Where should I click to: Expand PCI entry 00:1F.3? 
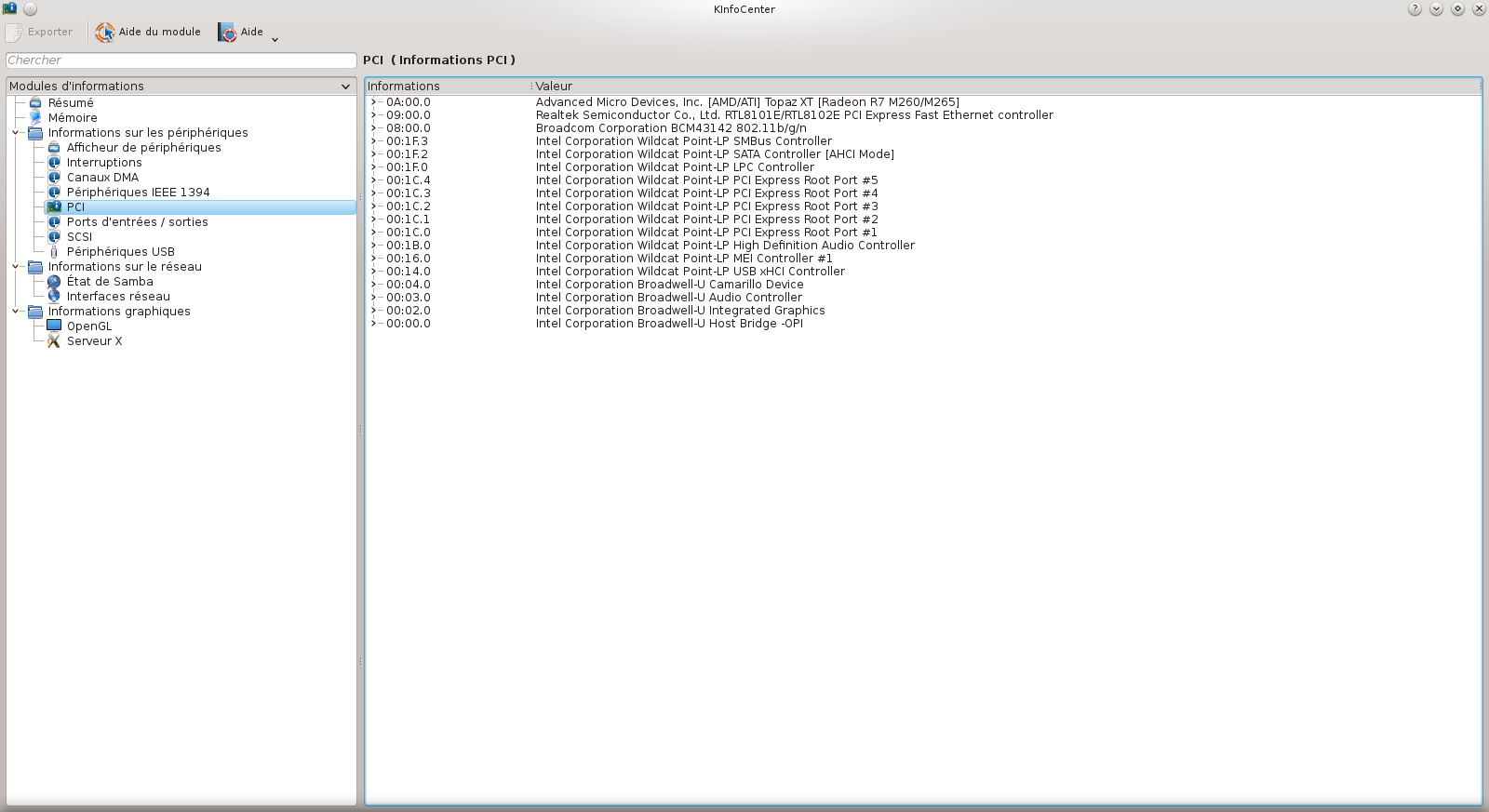tap(373, 141)
